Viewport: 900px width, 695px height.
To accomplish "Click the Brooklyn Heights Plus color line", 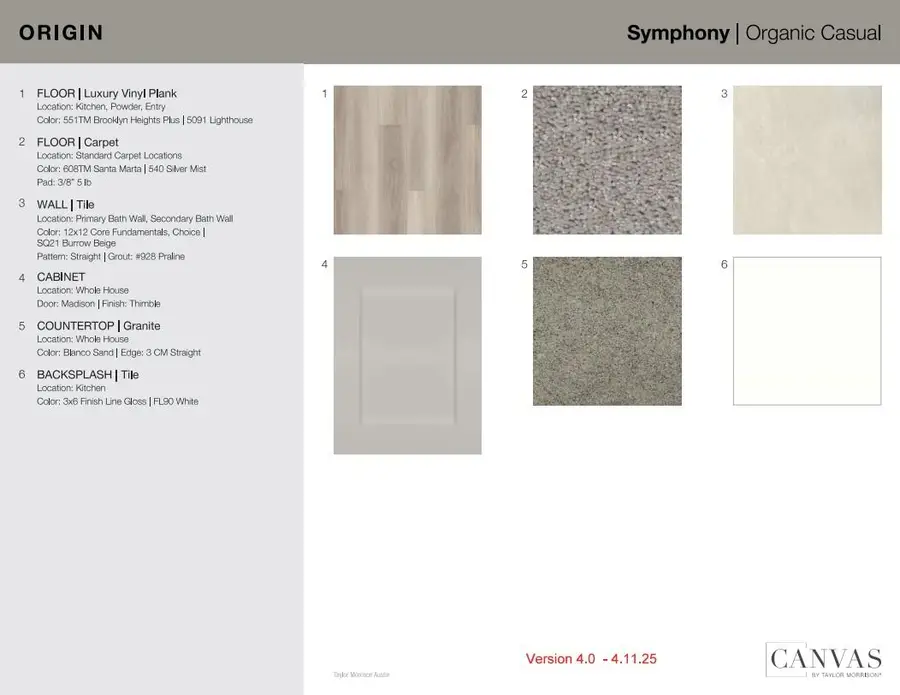I will pos(144,120).
